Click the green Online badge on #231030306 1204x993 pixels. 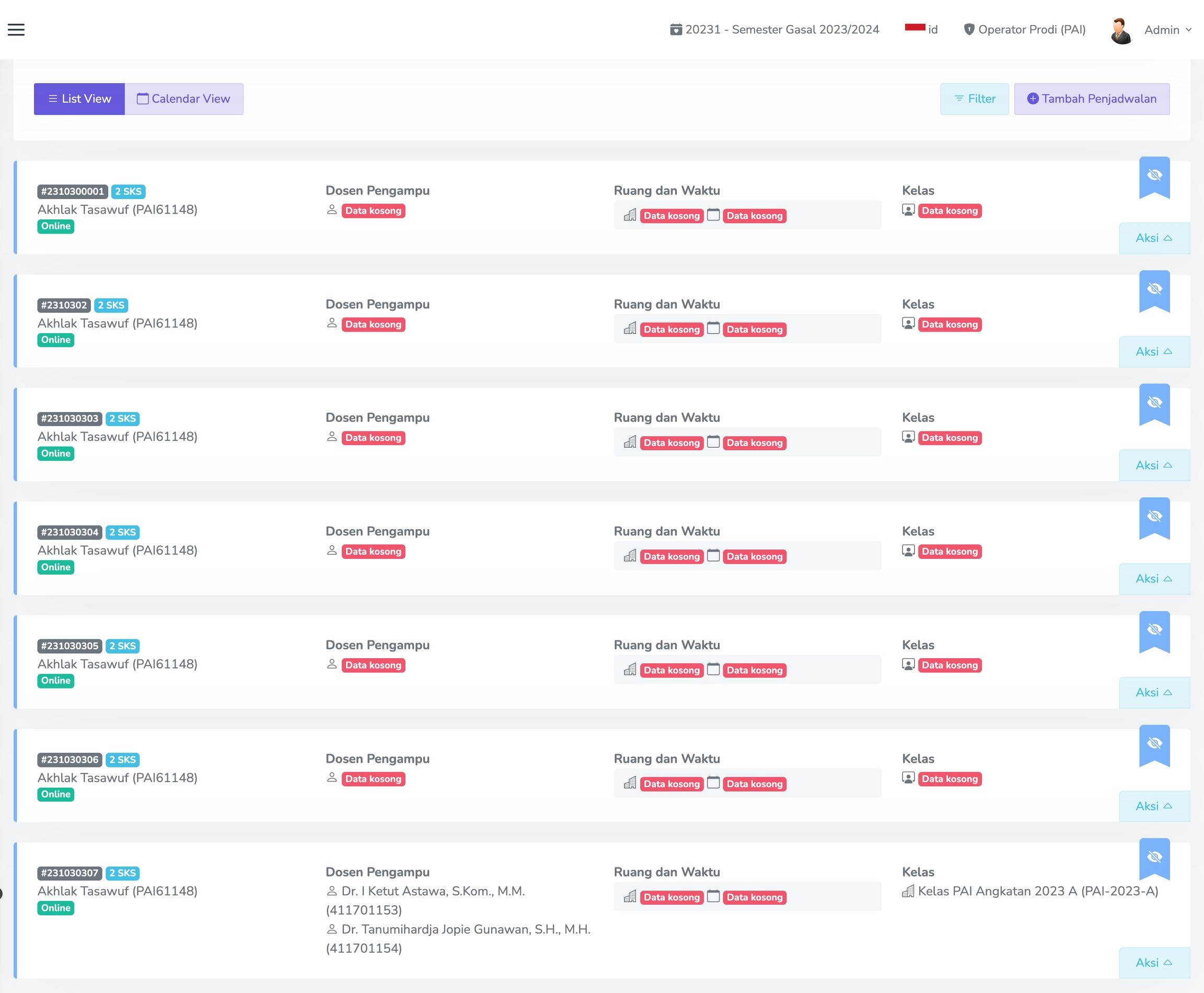coord(55,795)
